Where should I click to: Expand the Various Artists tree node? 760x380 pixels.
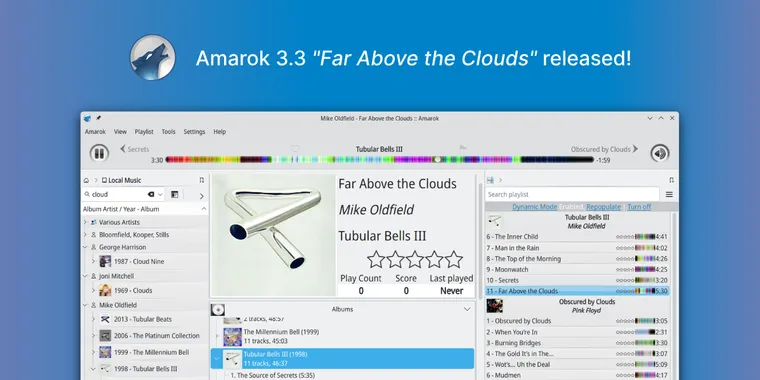(85, 222)
